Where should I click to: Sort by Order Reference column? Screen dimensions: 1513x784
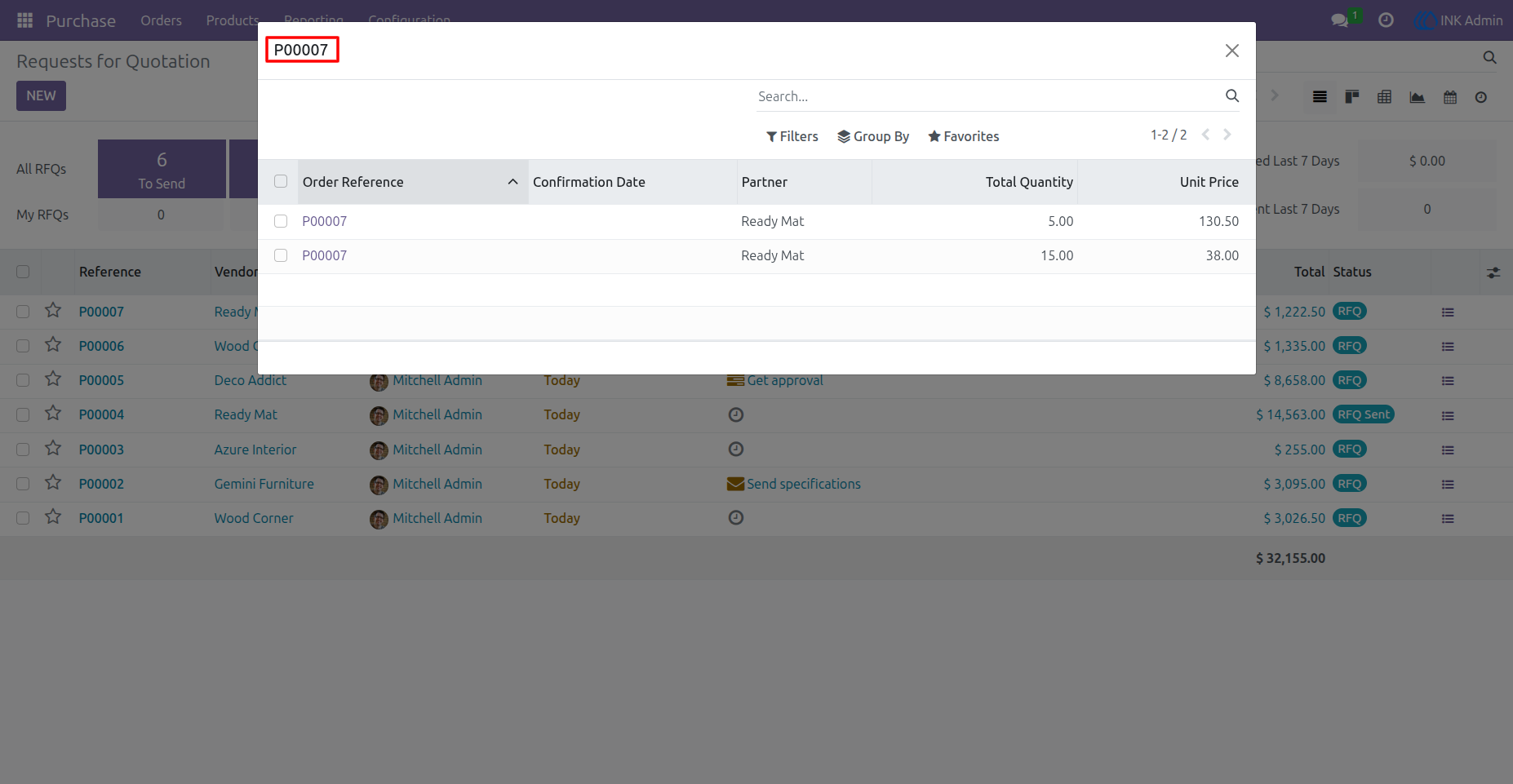click(x=413, y=182)
